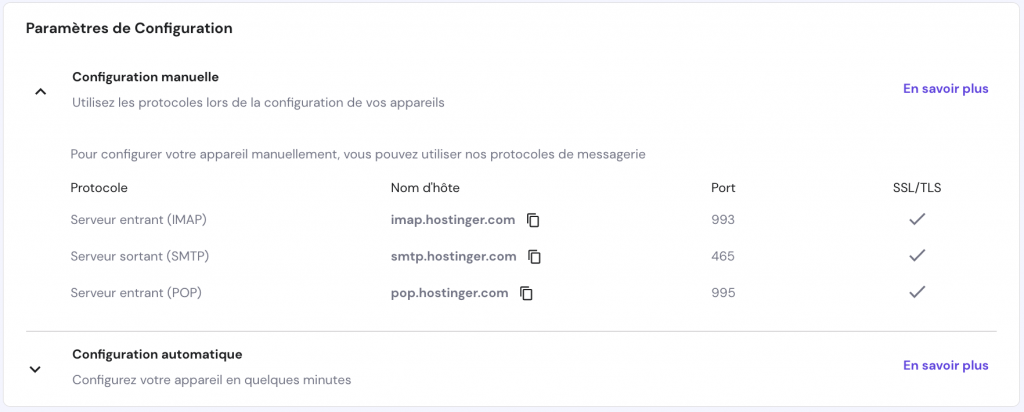Copy the imap.hostinger.com hostname

click(534, 220)
